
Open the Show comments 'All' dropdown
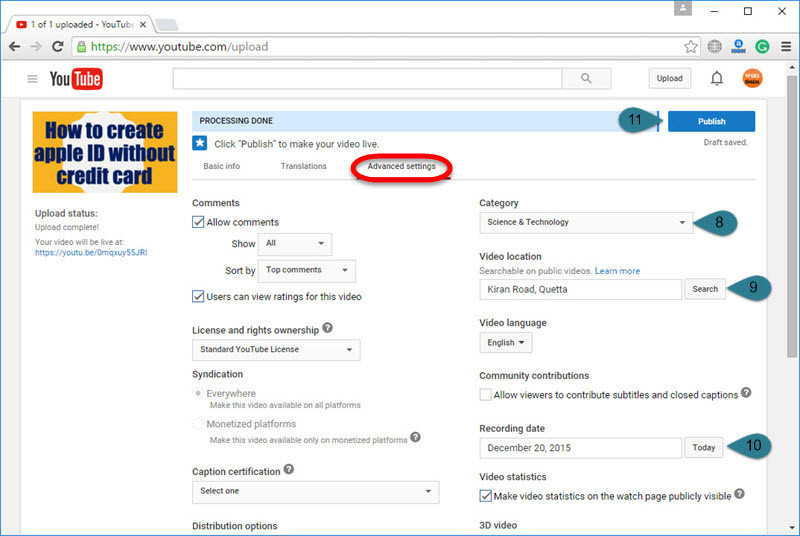(x=295, y=244)
